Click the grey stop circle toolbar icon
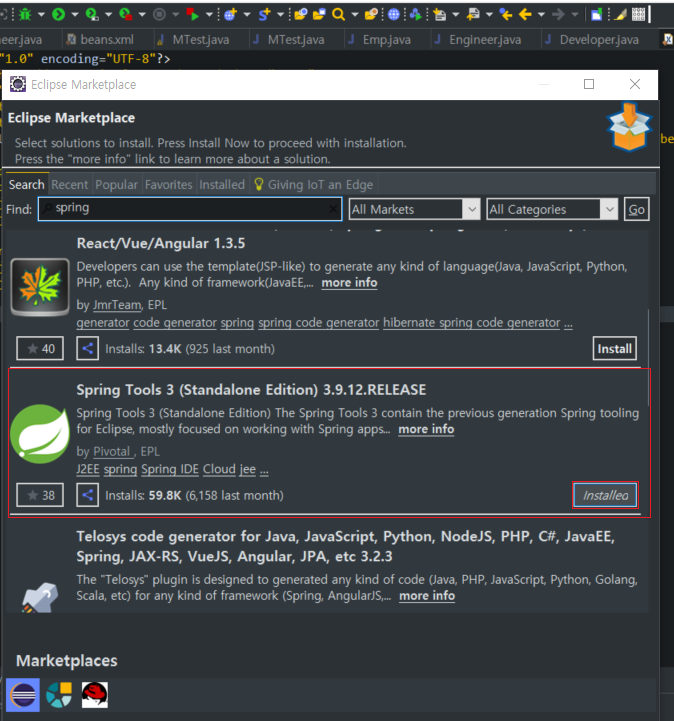674x721 pixels. click(159, 15)
